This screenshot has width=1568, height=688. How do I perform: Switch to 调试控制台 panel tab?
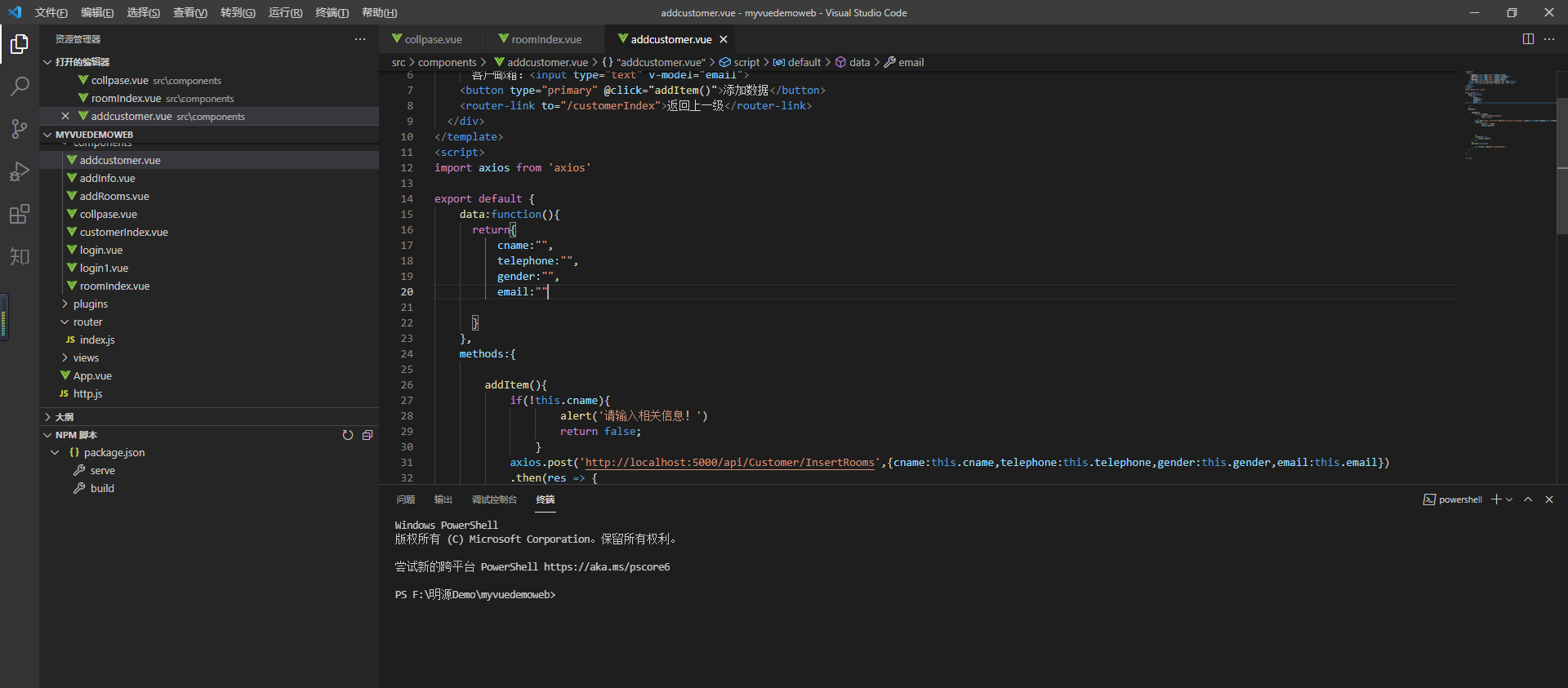pyautogui.click(x=494, y=499)
